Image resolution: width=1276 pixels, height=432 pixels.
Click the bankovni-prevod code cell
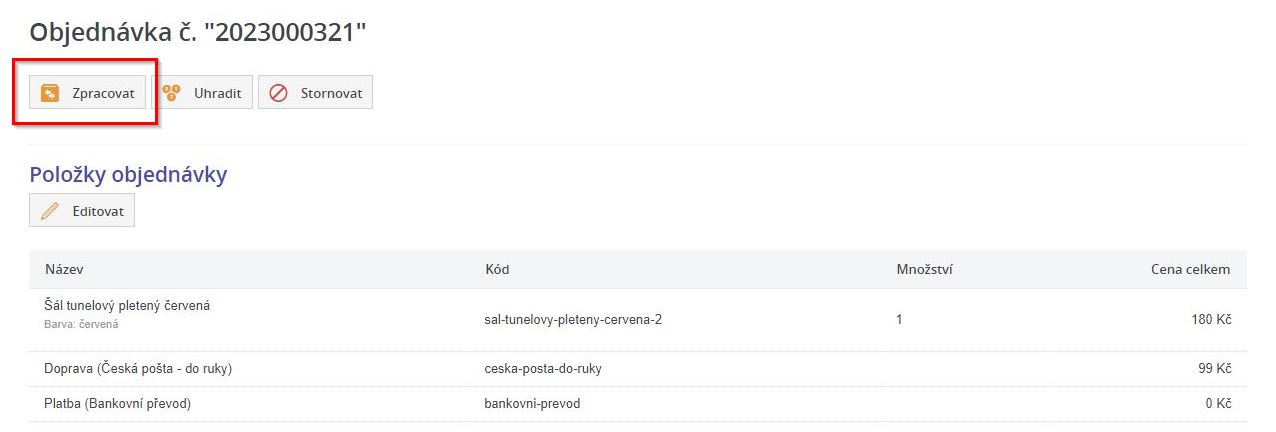tap(532, 404)
